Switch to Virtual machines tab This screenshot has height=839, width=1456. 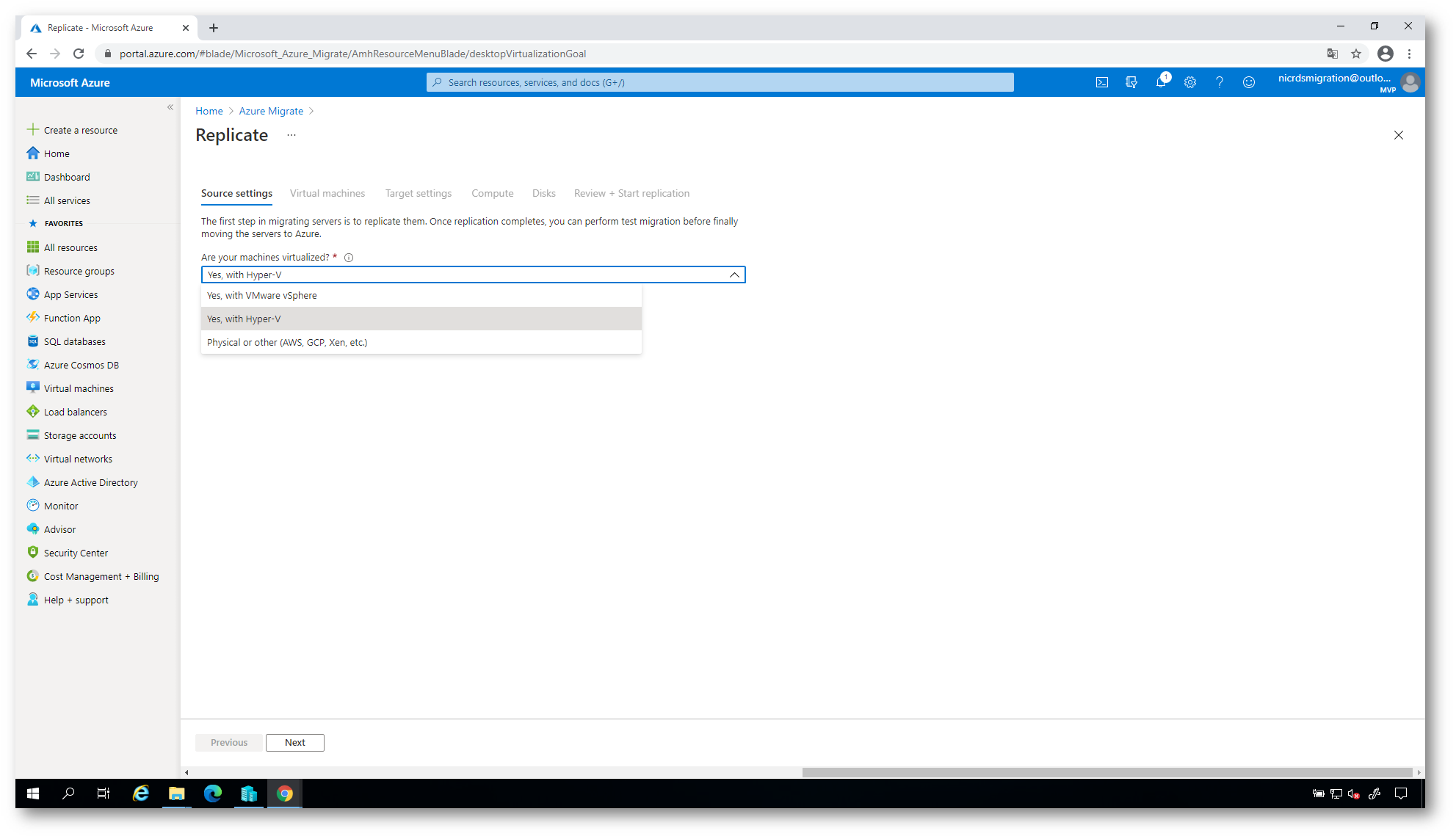coord(327,194)
